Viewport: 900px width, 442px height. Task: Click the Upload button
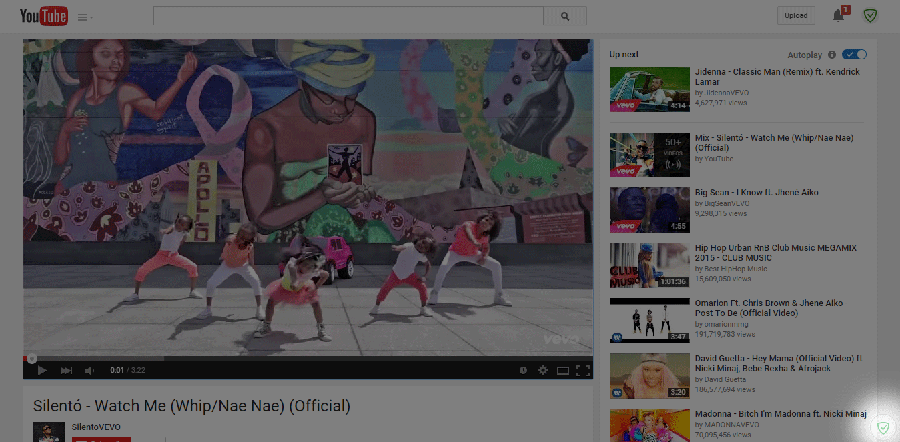796,16
